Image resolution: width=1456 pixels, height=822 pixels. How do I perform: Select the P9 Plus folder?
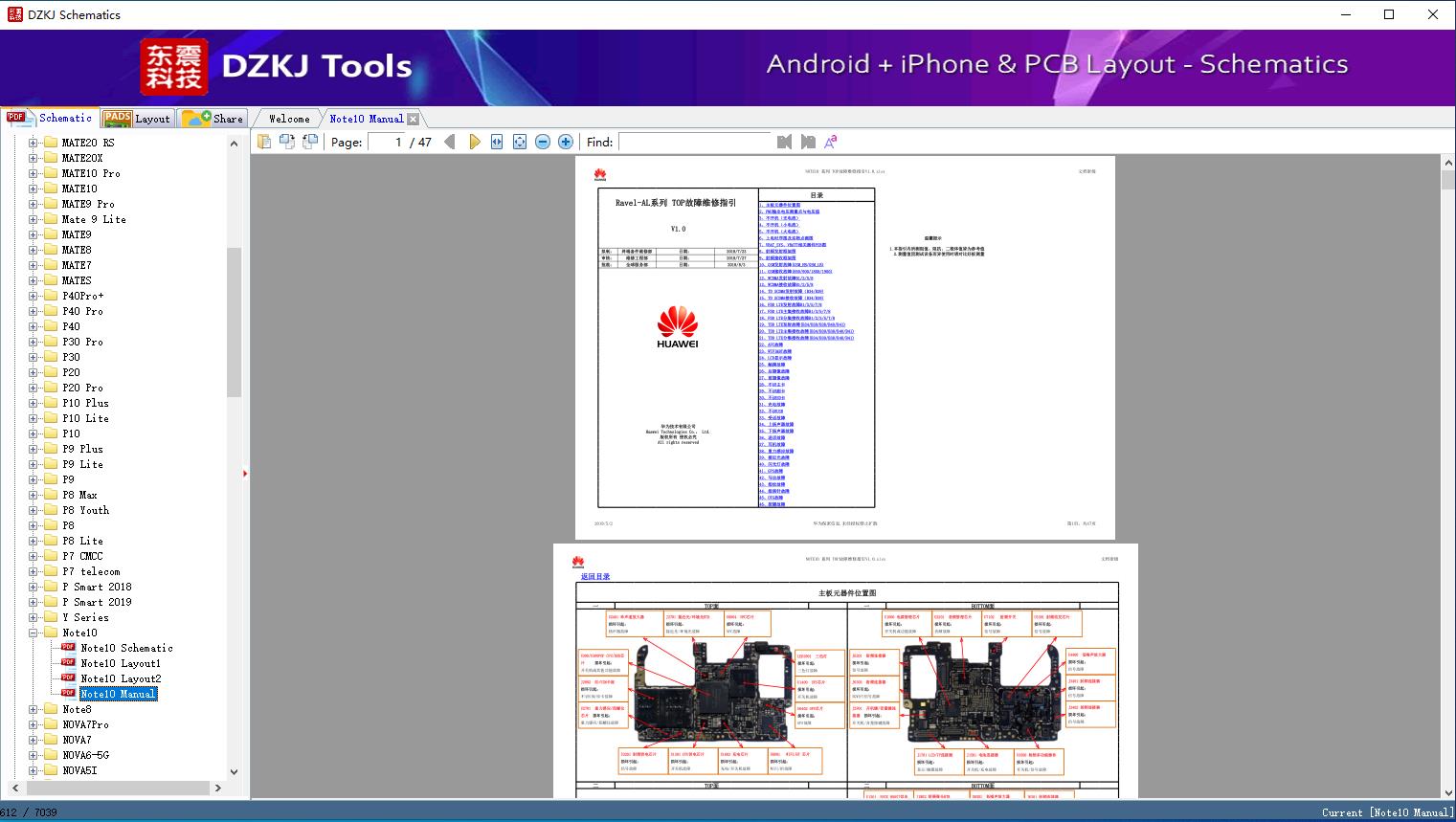(x=82, y=449)
